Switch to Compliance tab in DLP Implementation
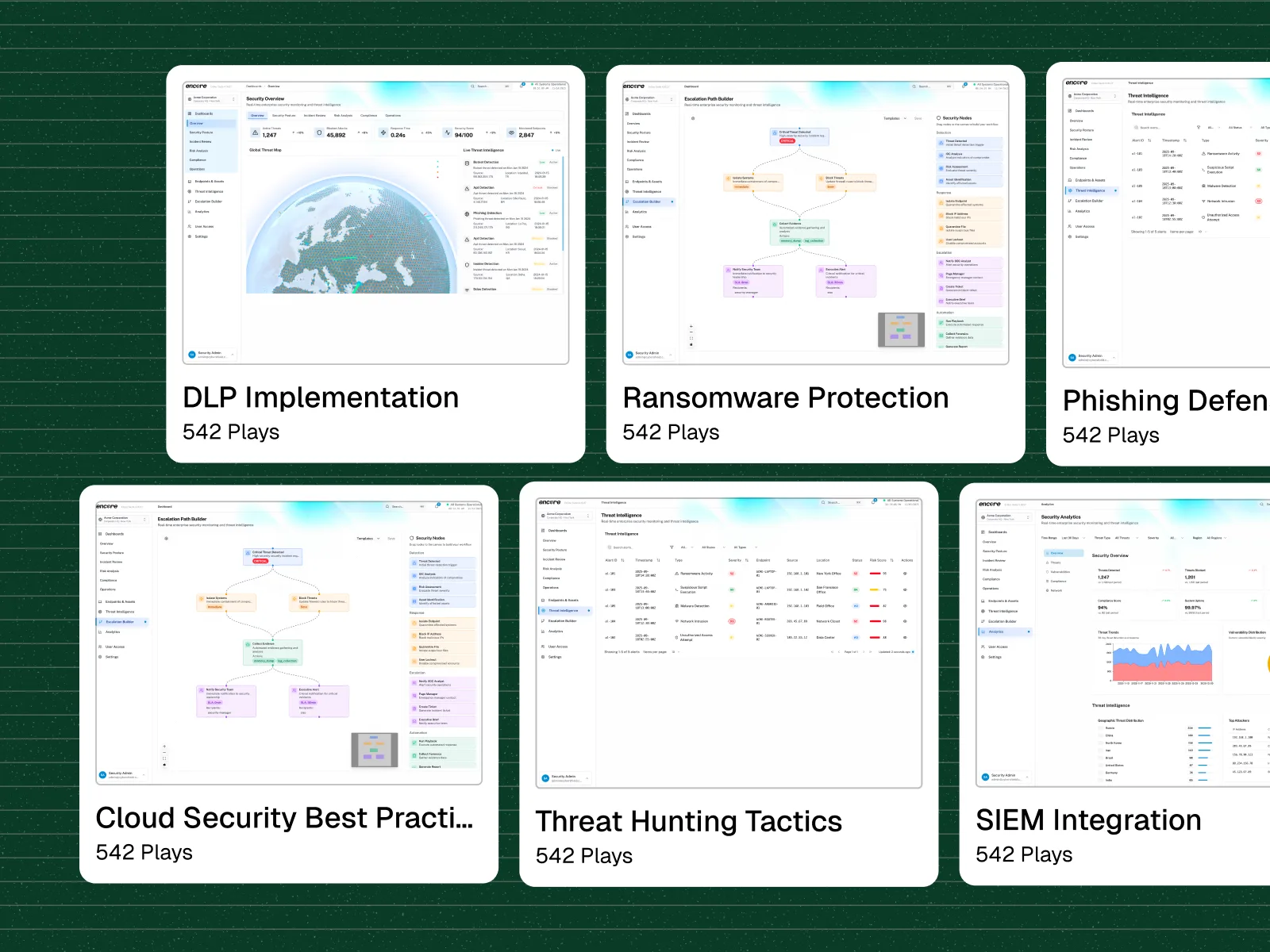This screenshot has height=952, width=1270. coord(369,116)
